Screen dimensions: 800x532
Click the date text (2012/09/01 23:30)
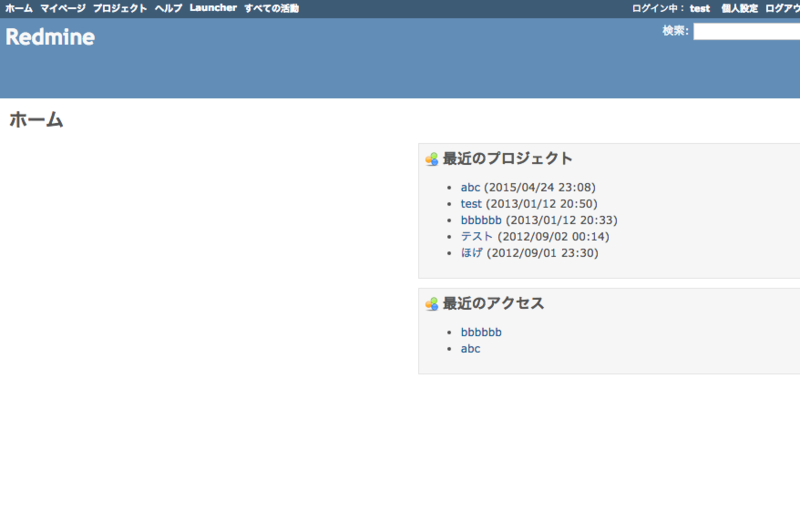click(542, 252)
